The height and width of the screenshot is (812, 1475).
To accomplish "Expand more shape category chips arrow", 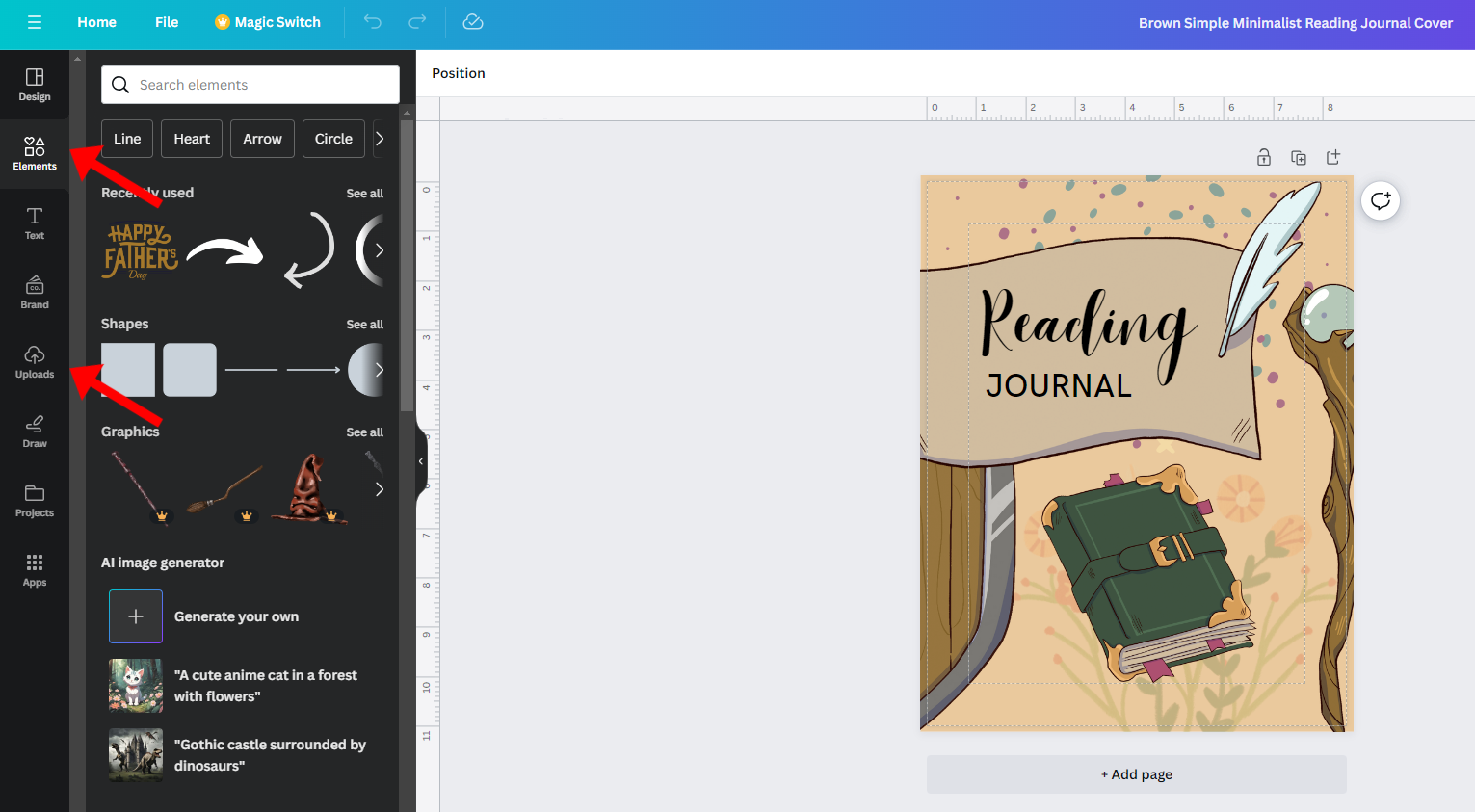I will pyautogui.click(x=380, y=139).
